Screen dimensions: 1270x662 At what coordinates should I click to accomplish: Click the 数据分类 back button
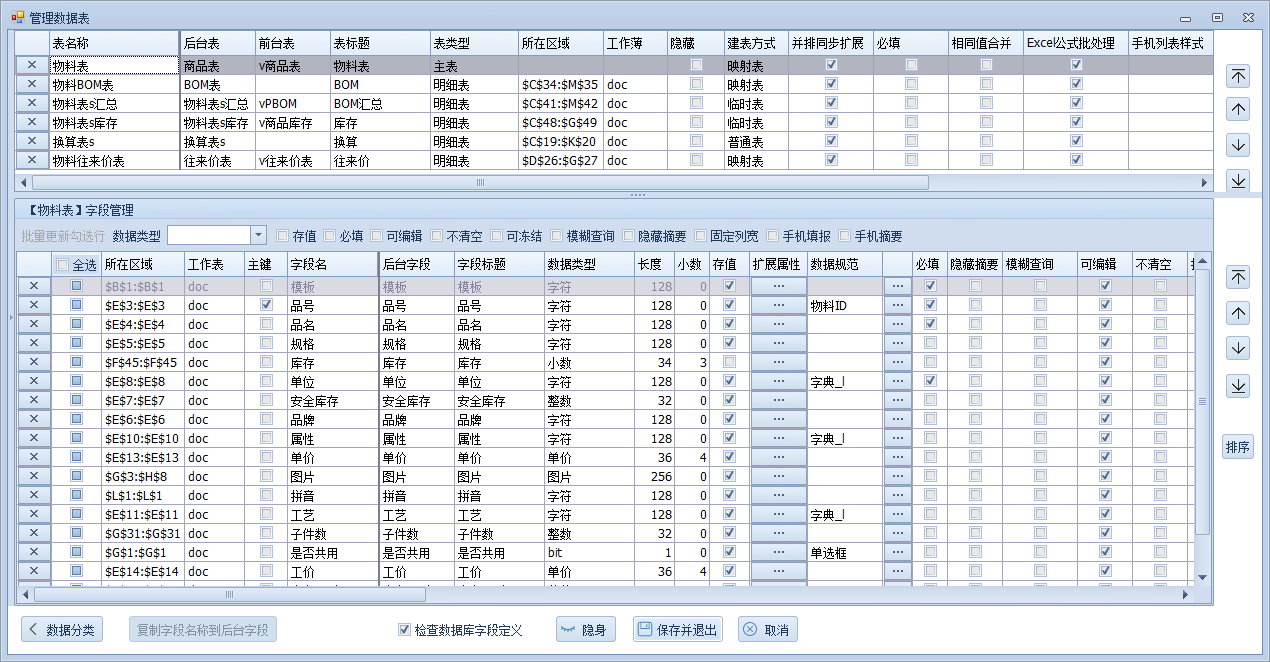coord(62,630)
